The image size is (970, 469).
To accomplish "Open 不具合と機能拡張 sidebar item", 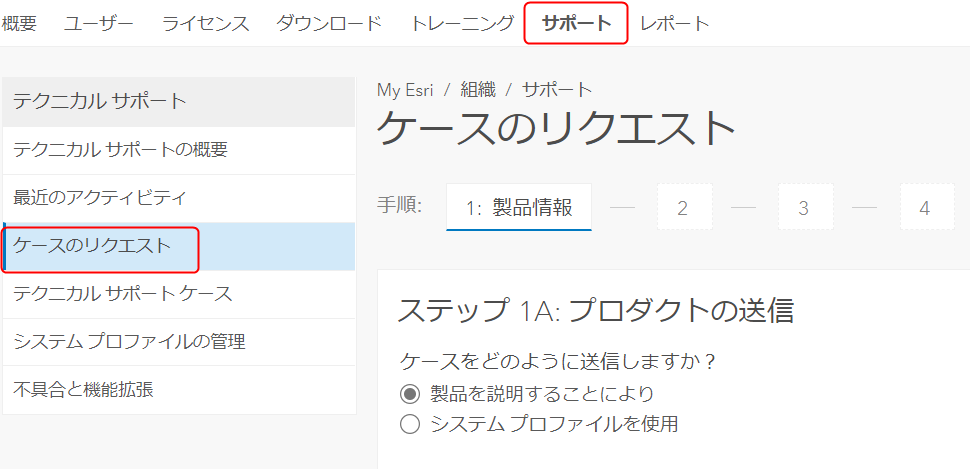I will (179, 390).
